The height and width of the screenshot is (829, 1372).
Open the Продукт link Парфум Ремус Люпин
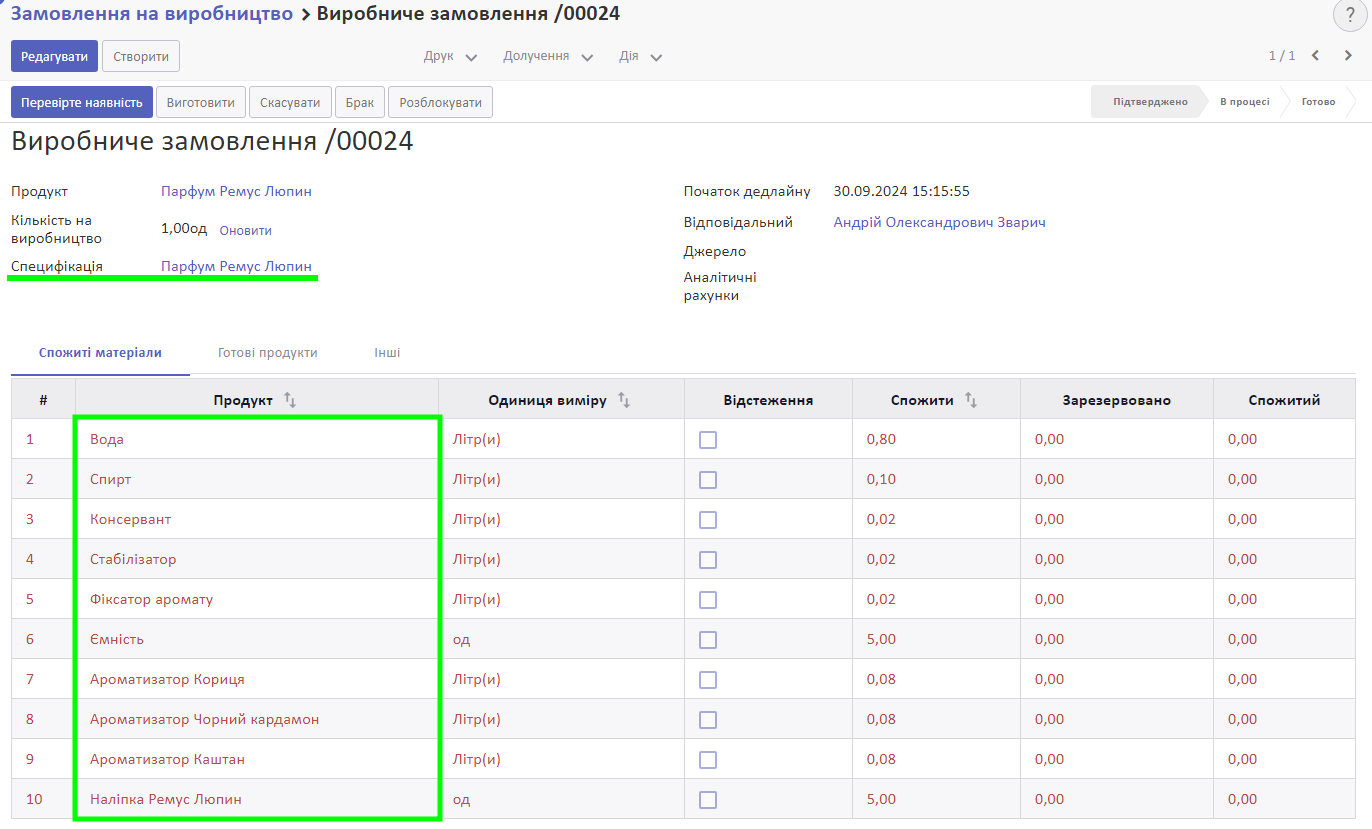[x=236, y=191]
